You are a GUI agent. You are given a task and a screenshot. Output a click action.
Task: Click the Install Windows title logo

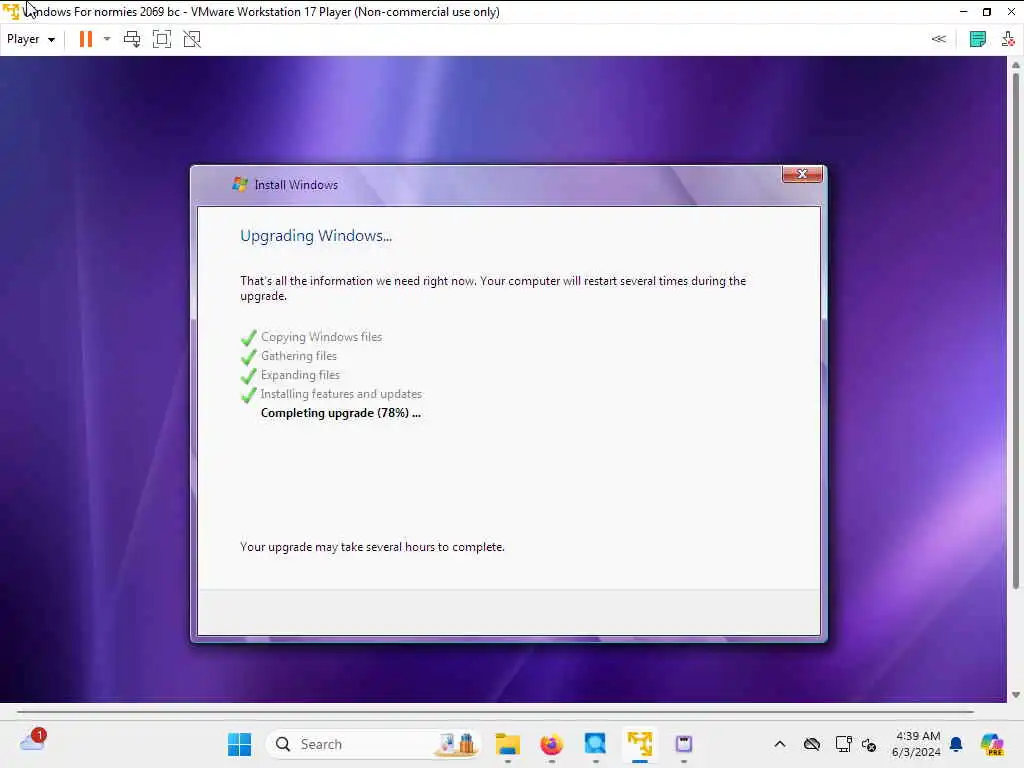click(240, 184)
